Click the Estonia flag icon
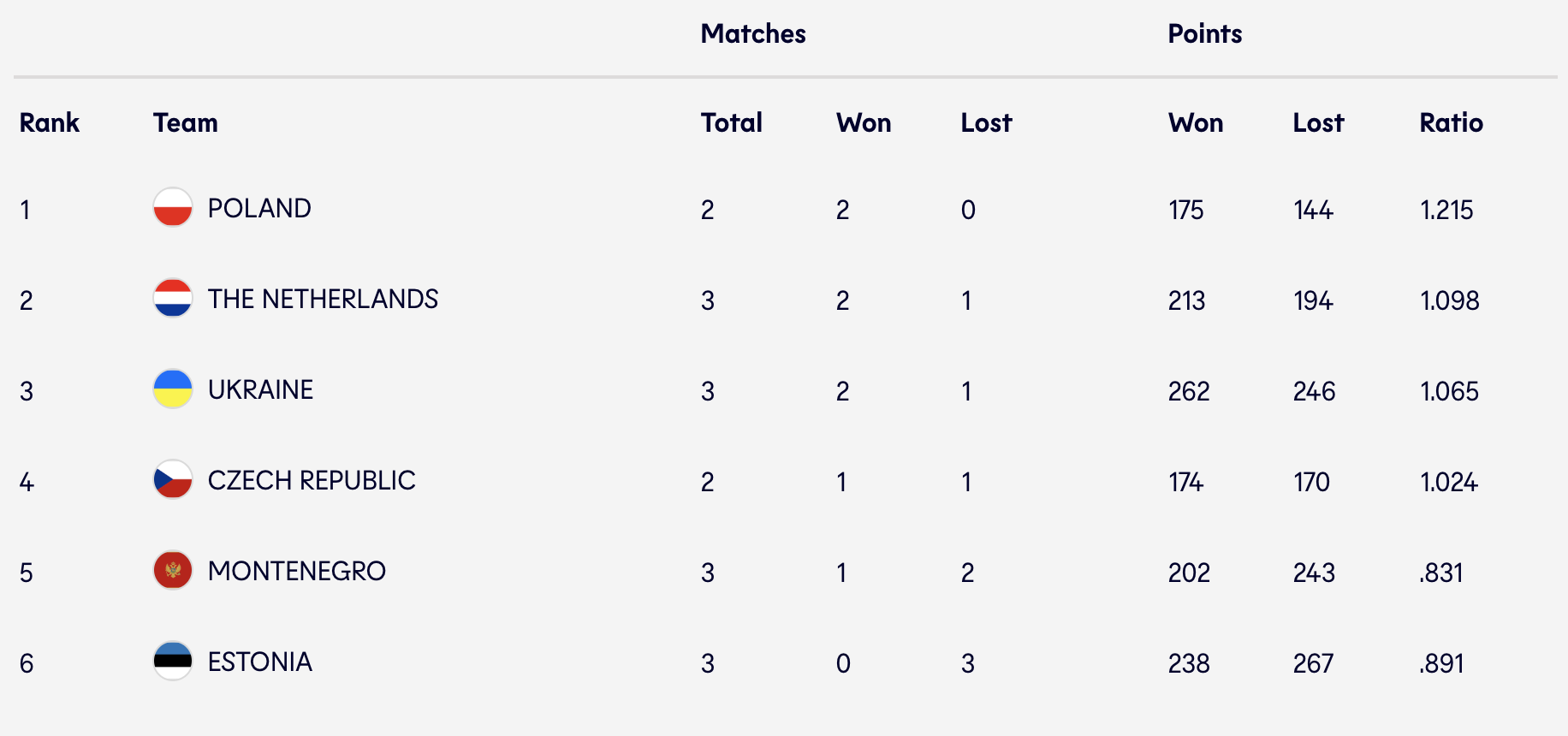 (173, 662)
